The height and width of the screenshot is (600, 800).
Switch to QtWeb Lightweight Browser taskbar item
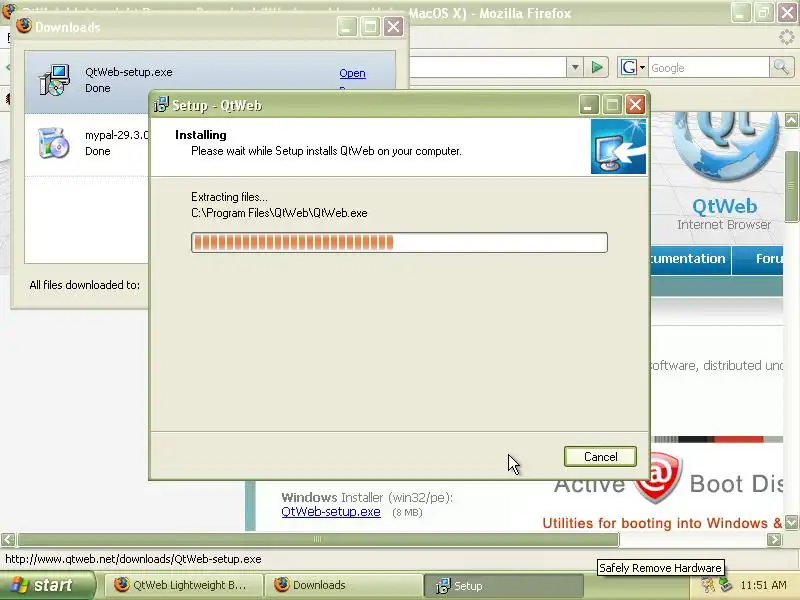184,585
